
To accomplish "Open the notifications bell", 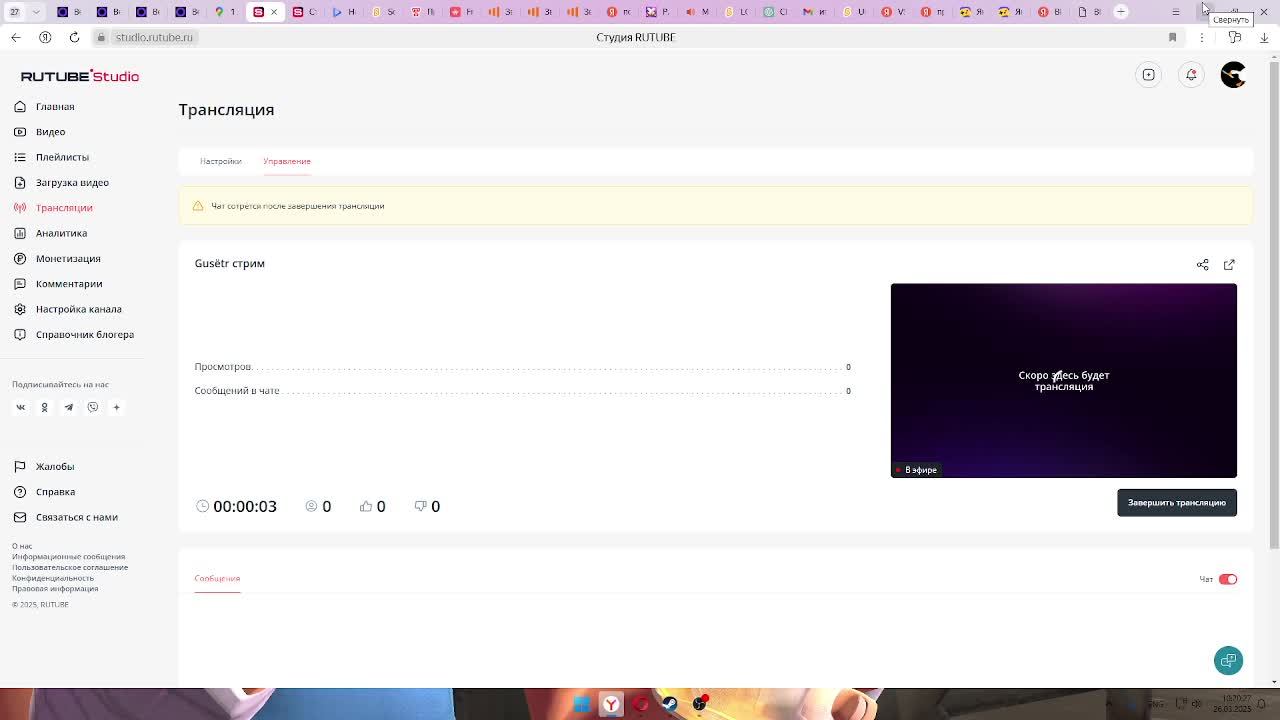I will 1191,75.
